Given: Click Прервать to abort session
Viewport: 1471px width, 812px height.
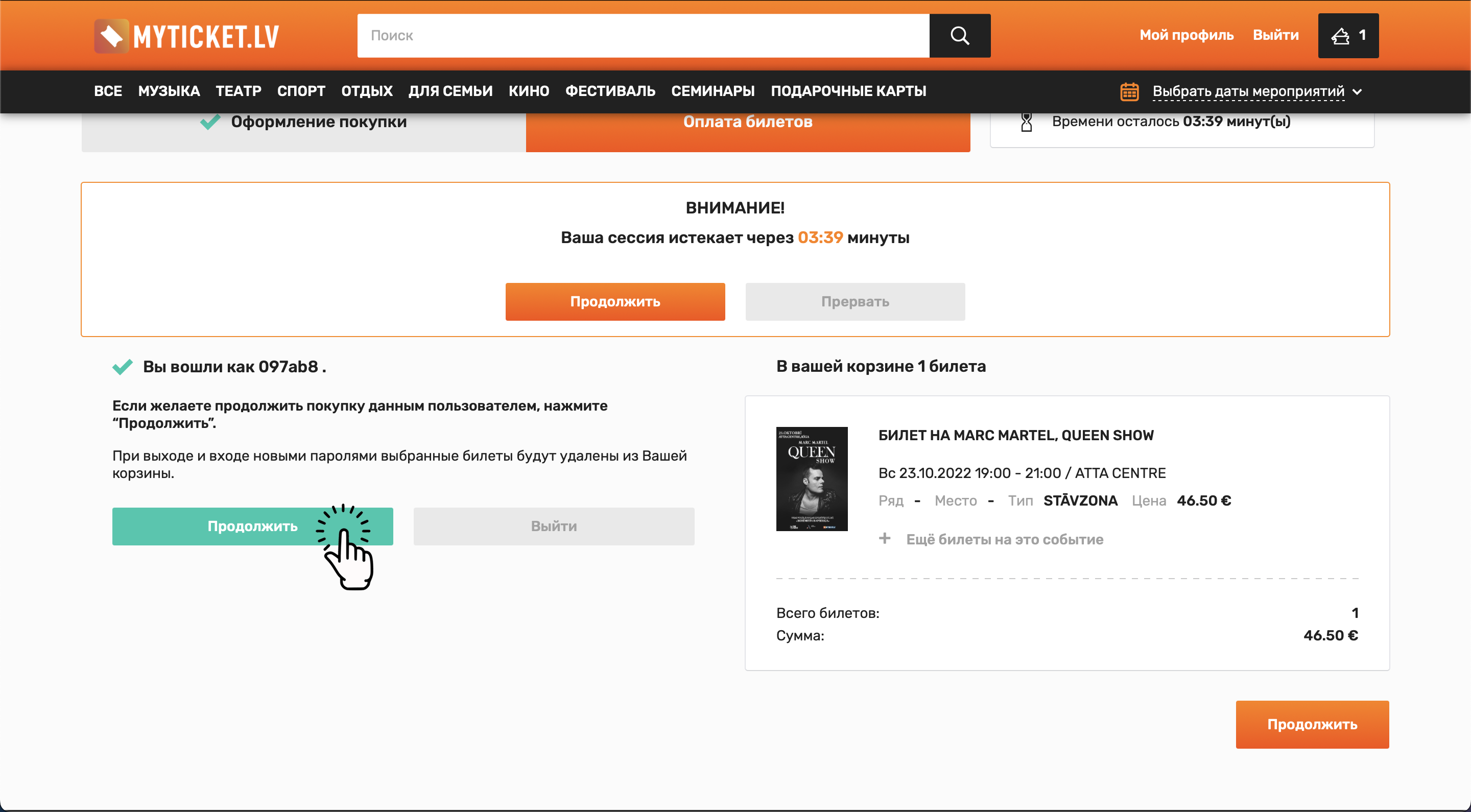Looking at the screenshot, I should 856,301.
